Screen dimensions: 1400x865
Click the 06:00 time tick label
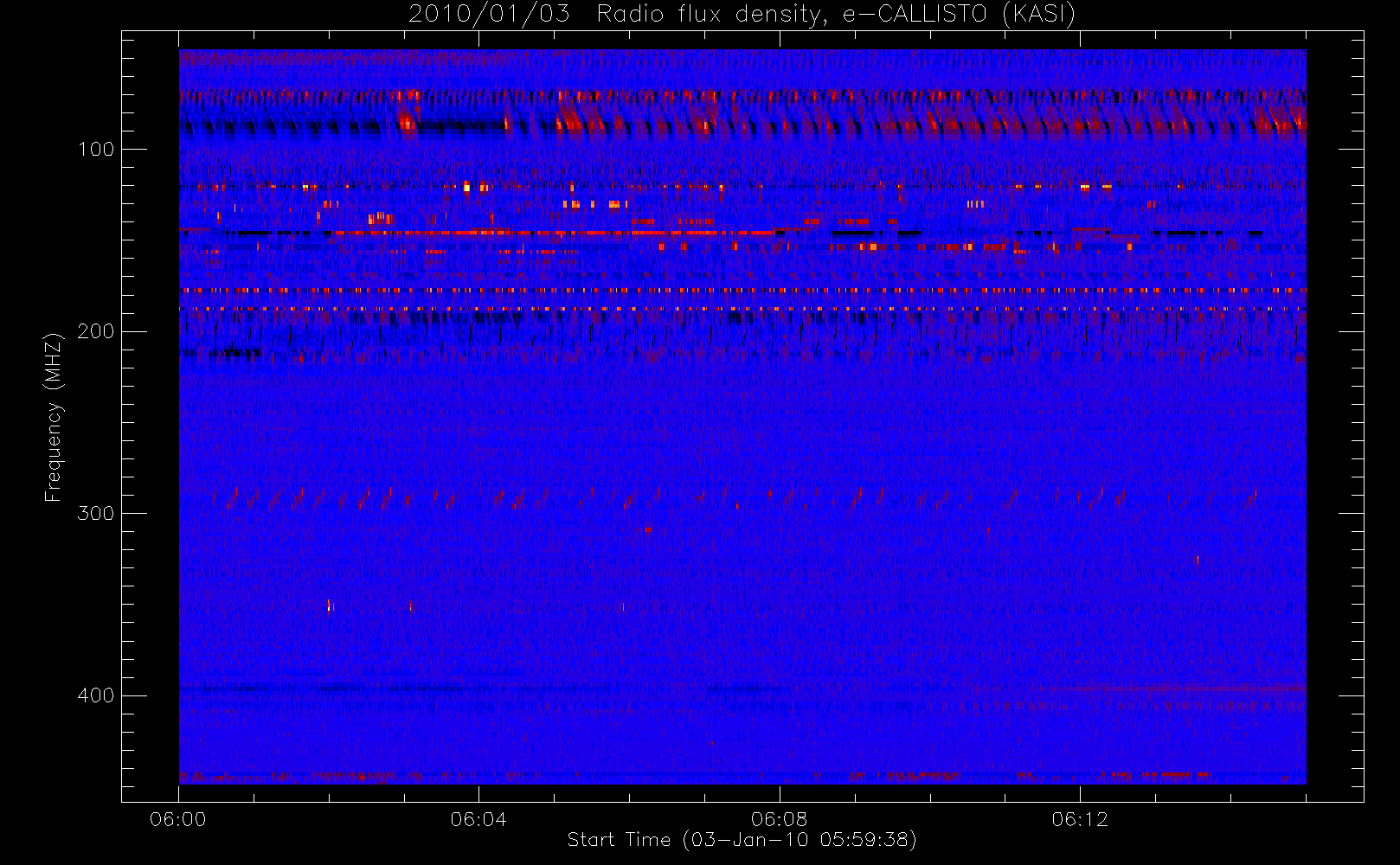point(178,819)
